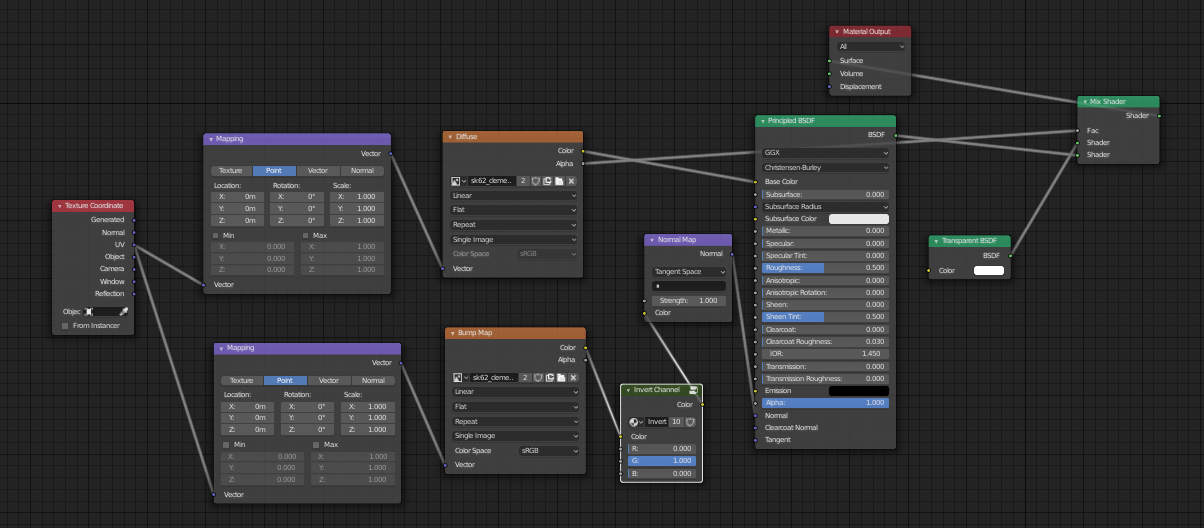Enable Min checkbox in lower Mapping node
Viewport: 1204px width, 528px height.
(x=227, y=444)
